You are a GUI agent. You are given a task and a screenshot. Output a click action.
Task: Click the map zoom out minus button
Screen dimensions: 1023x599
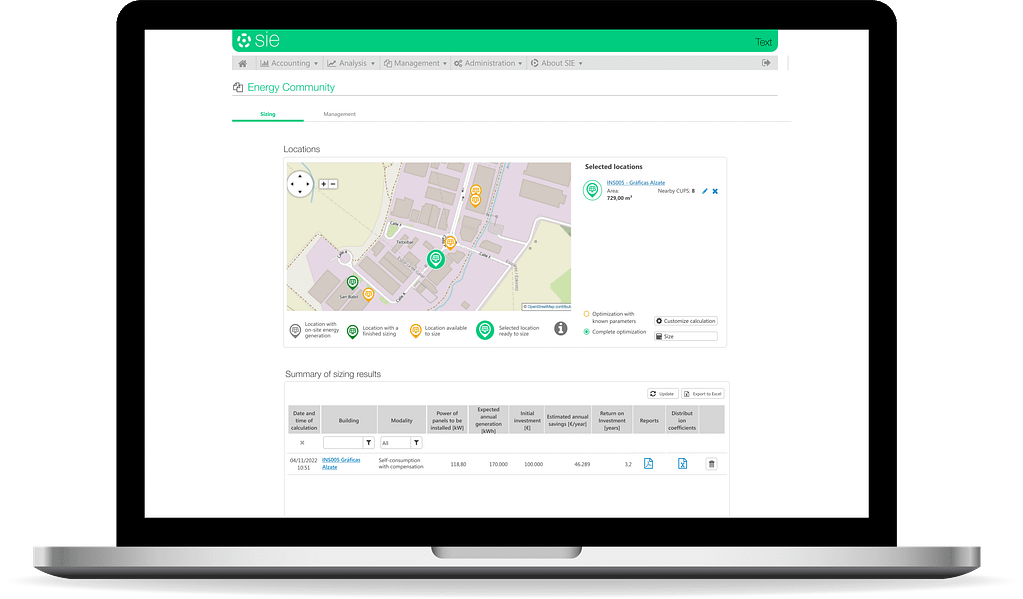333,184
